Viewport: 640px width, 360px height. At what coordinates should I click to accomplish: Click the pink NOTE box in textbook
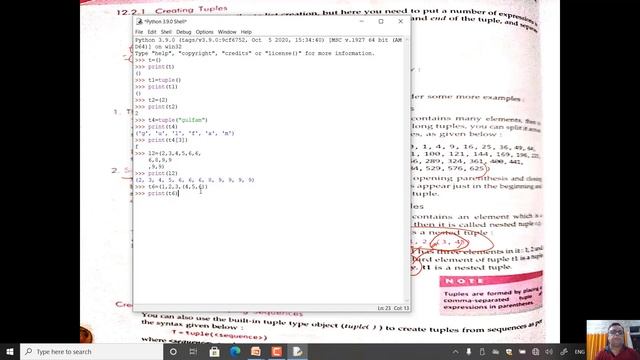(x=491, y=294)
